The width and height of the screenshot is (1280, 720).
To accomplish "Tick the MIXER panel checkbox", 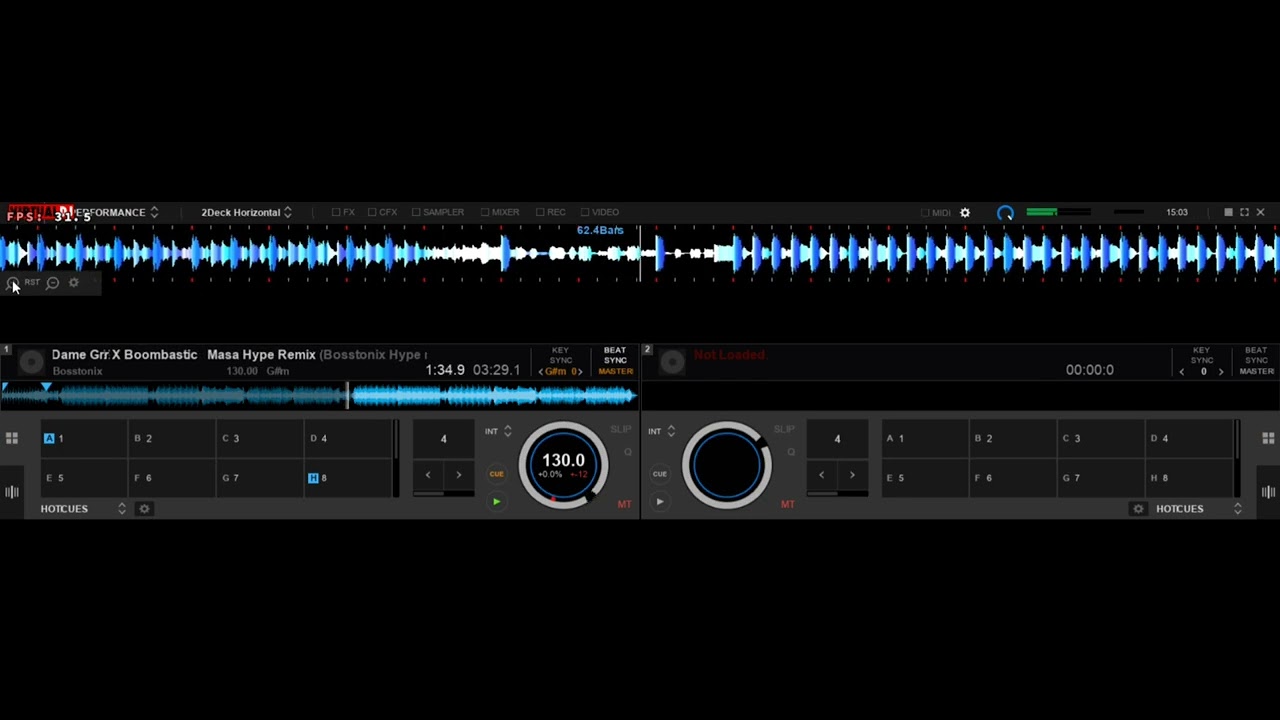I will [x=500, y=212].
